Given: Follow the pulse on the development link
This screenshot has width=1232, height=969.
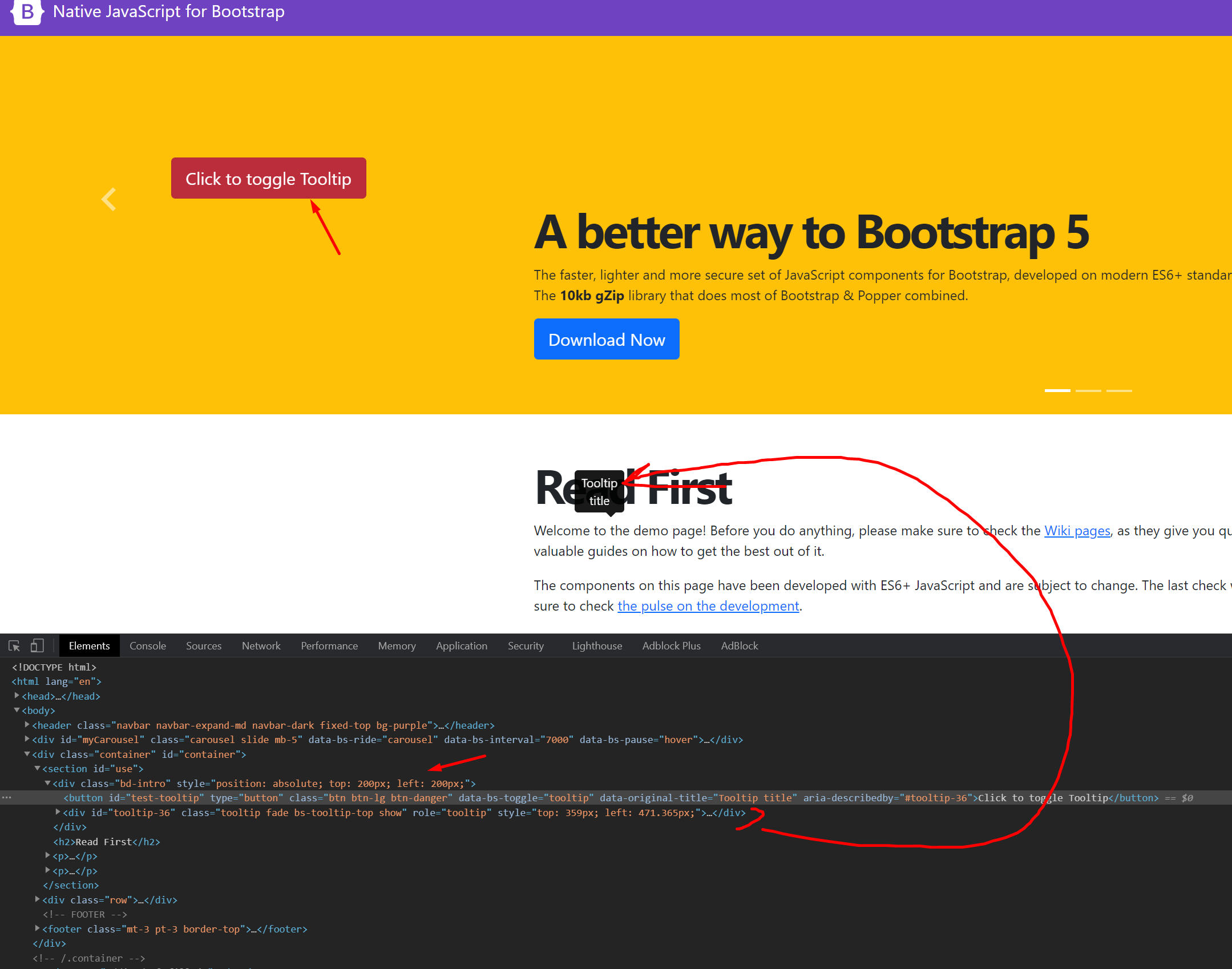Looking at the screenshot, I should (708, 605).
